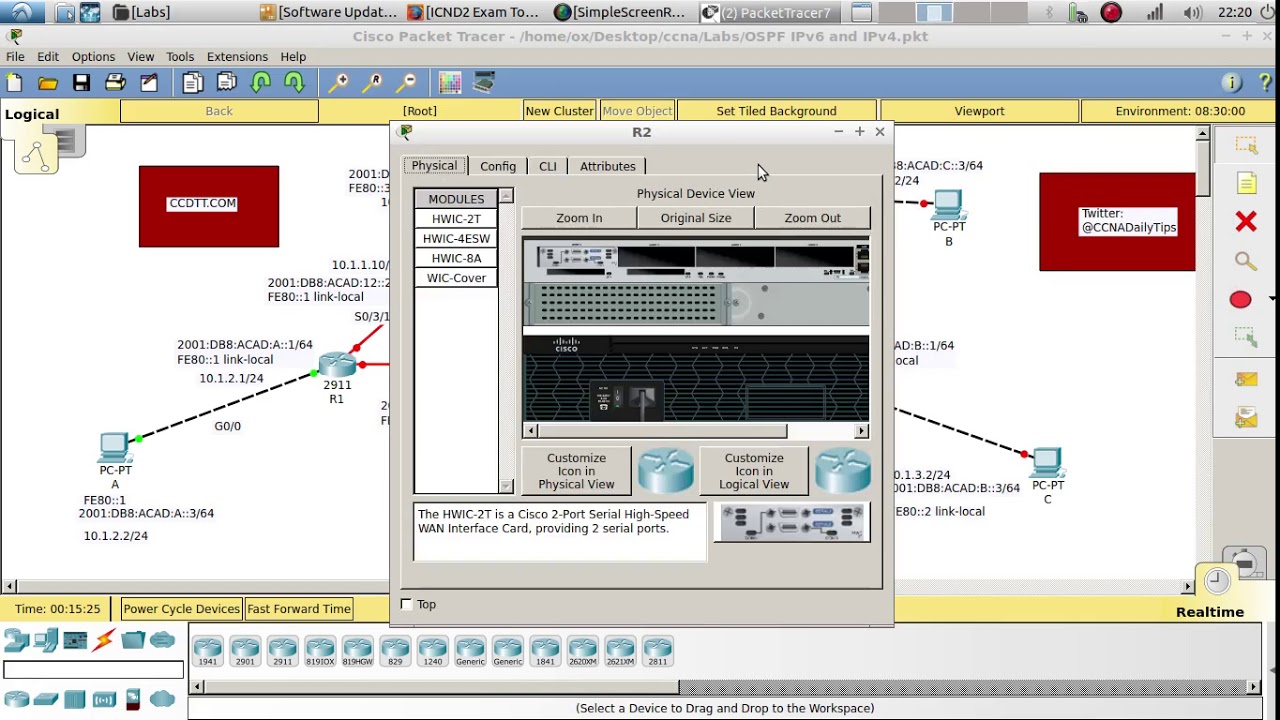
Task: Pick the 2811 router device
Action: [x=657, y=651]
